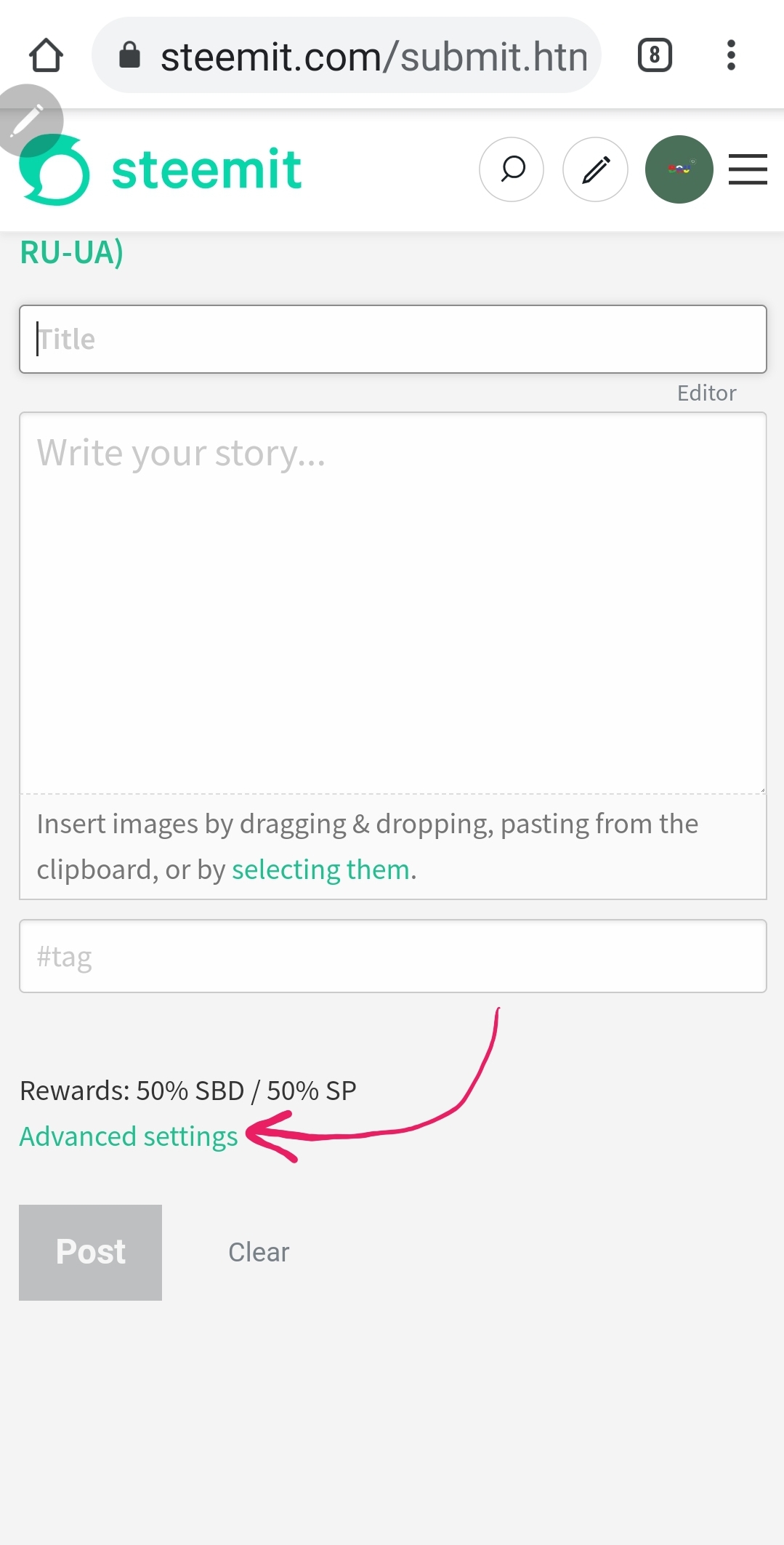Click the RU-UA) community link

(x=71, y=253)
